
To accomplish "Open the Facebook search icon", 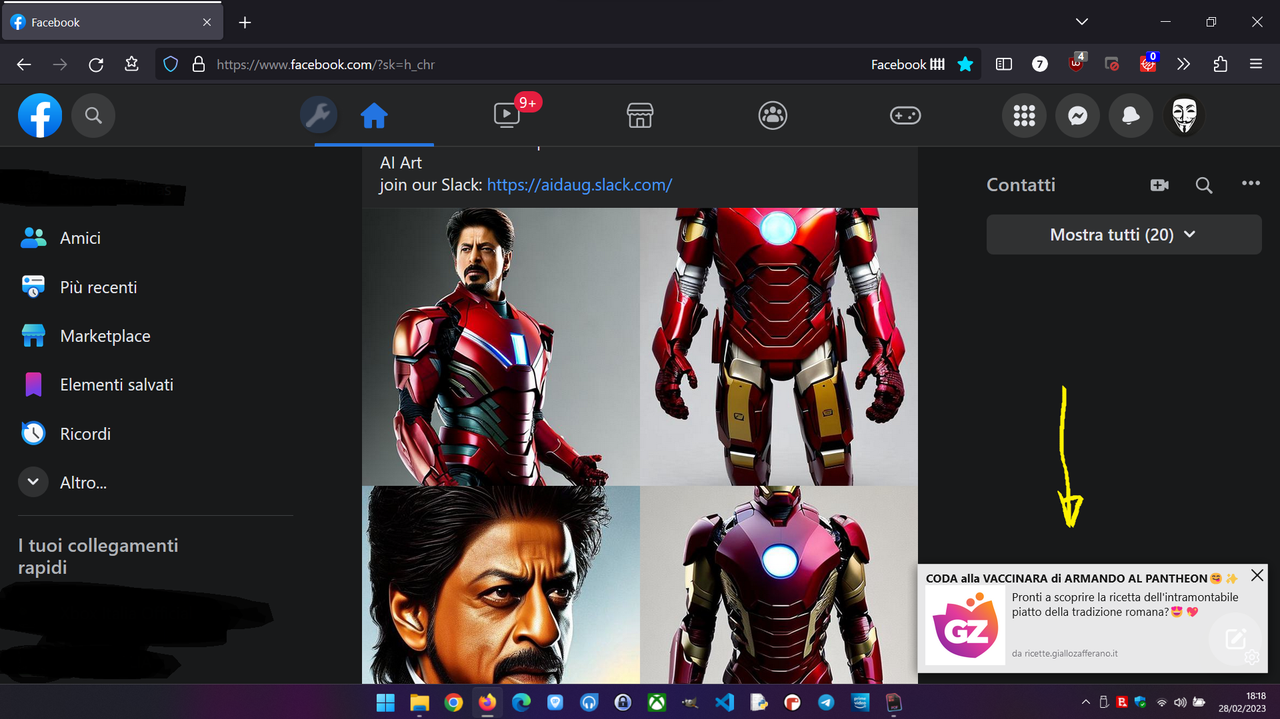I will click(93, 116).
